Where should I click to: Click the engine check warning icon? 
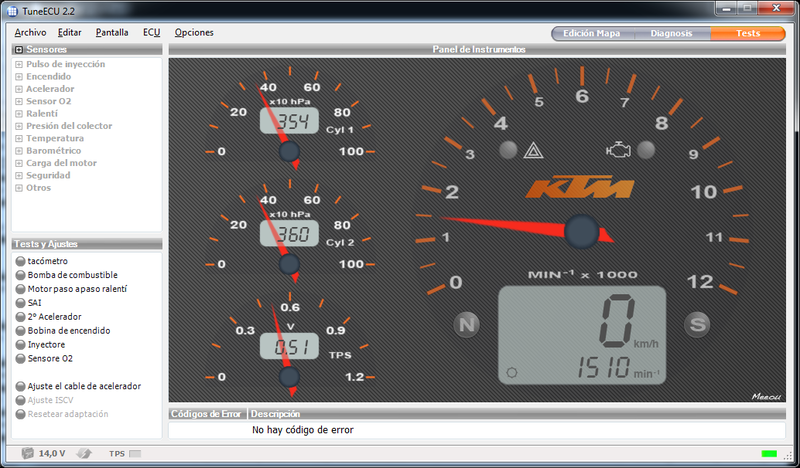coord(618,150)
